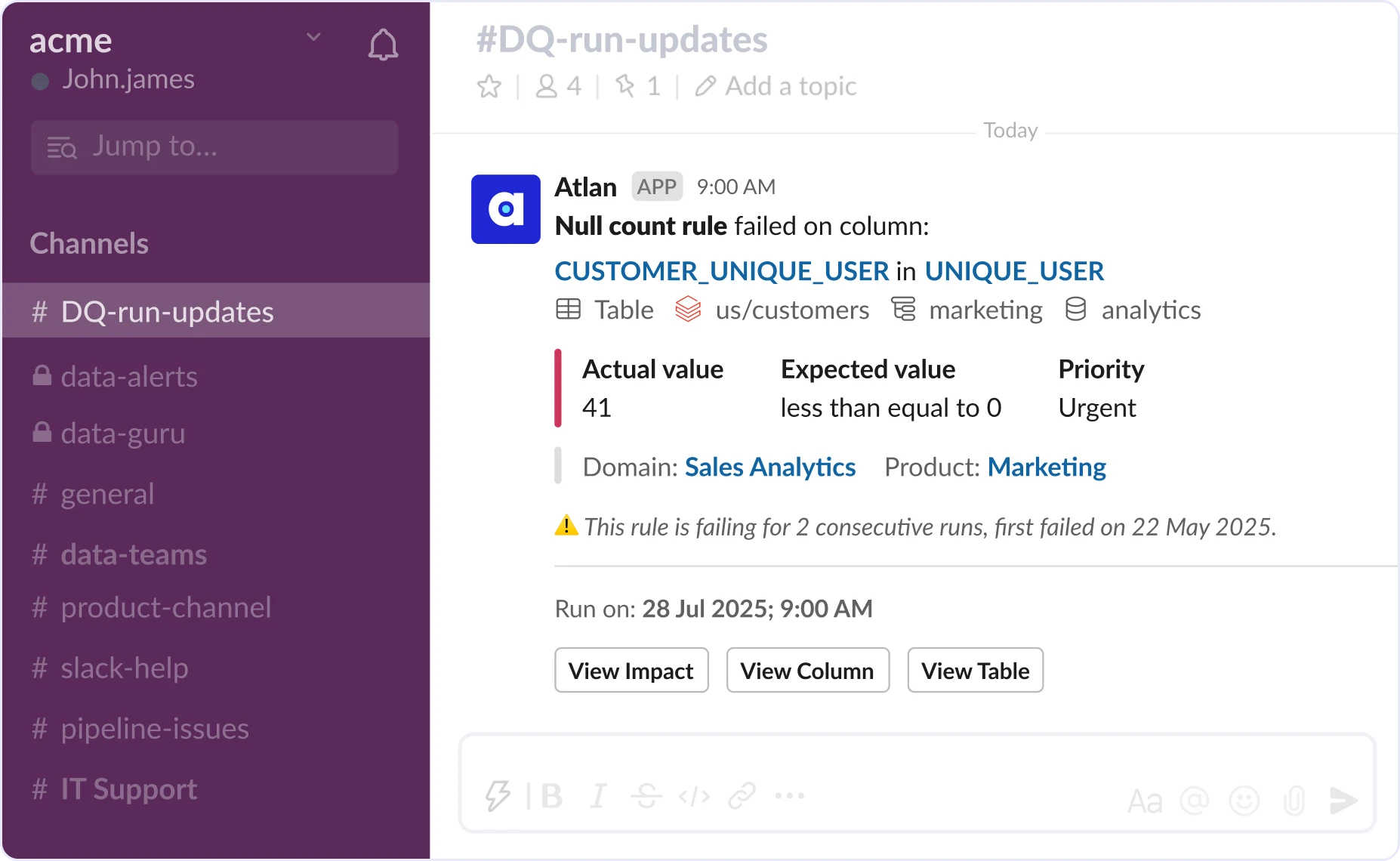The image size is (1400, 861).
Task: Click the paperclip attach icon
Action: click(1294, 801)
